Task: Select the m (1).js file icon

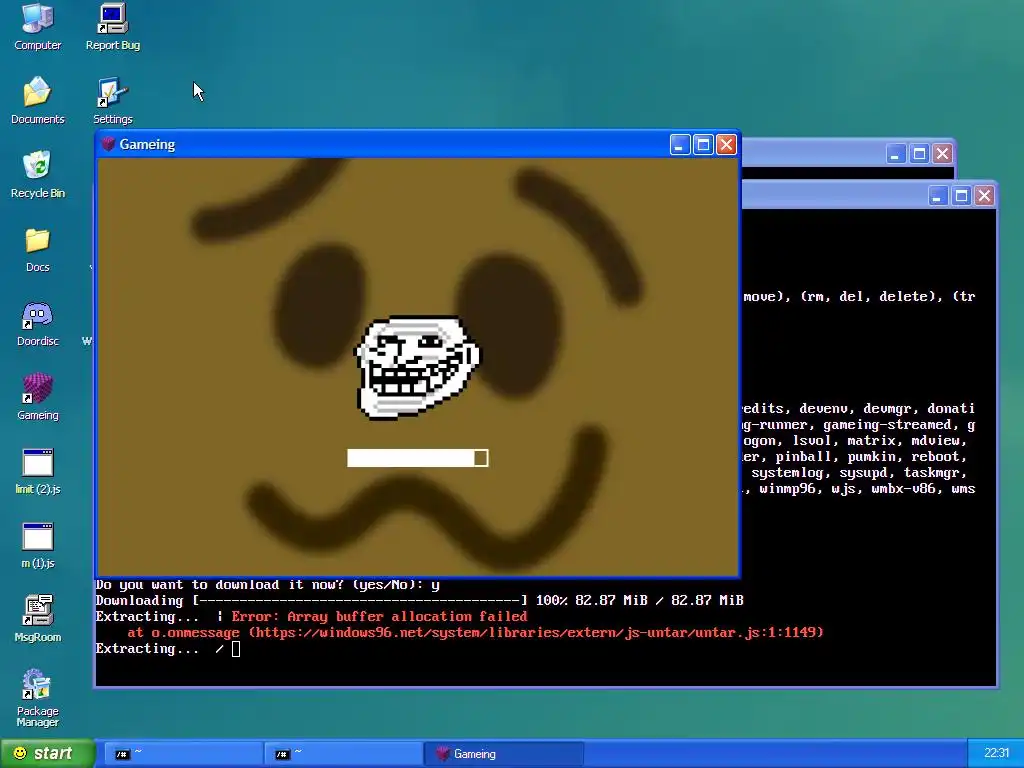Action: pos(37,545)
